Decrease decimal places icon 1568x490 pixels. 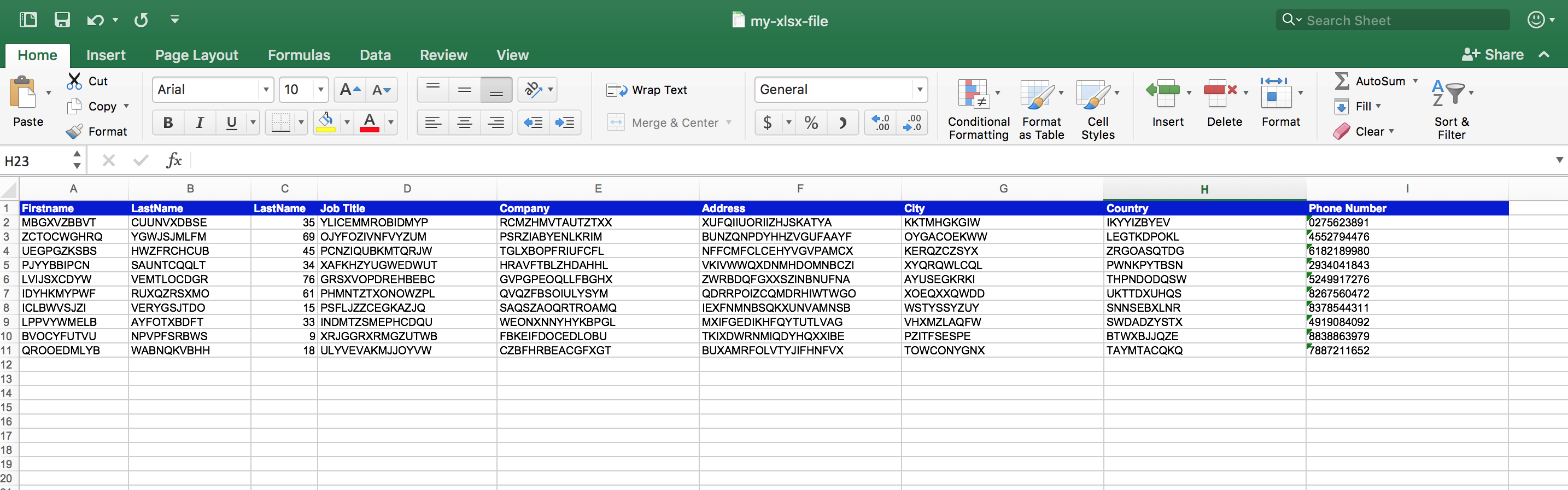912,122
